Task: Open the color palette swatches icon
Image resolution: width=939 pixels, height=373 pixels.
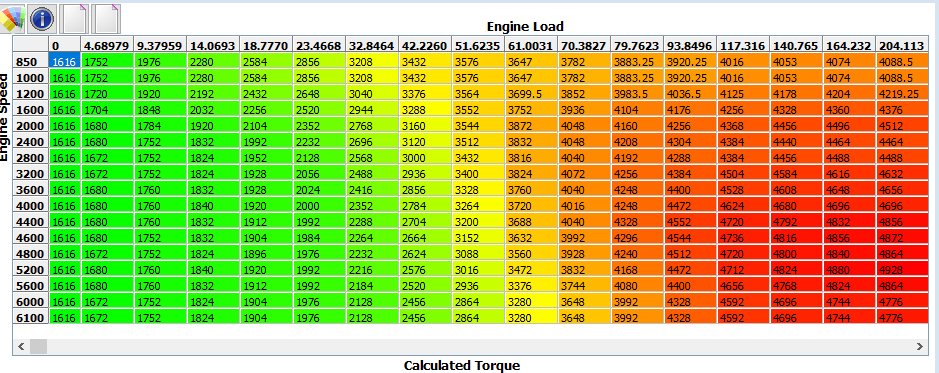Action: pyautogui.click(x=12, y=19)
